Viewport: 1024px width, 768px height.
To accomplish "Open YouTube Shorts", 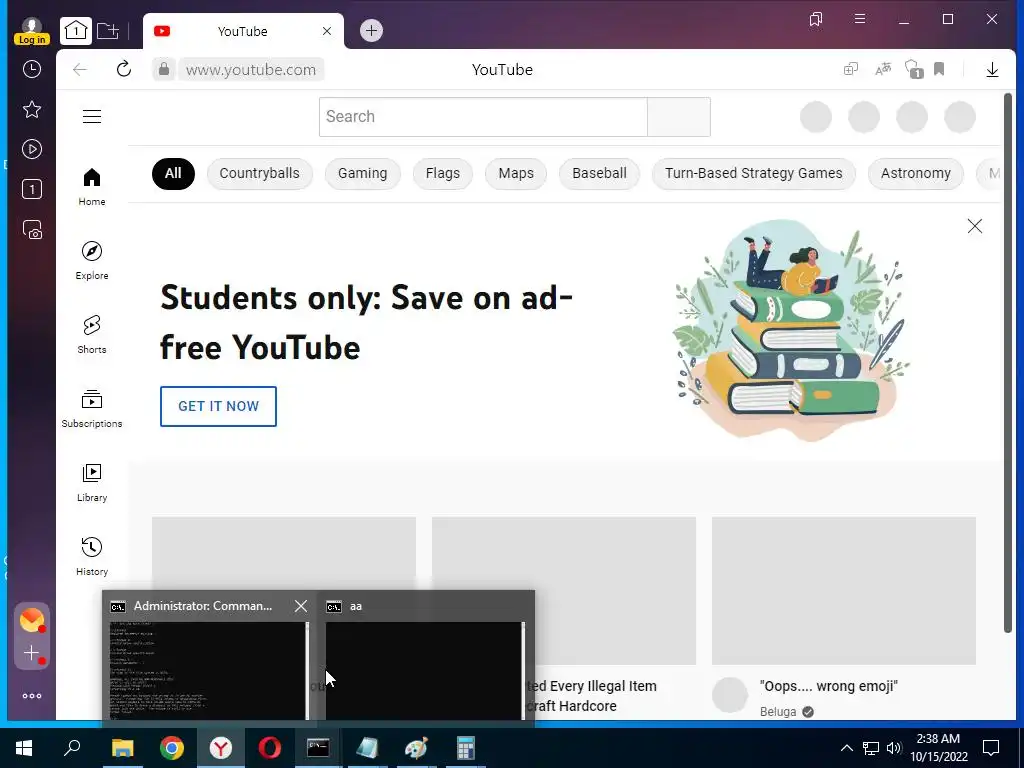I will tap(92, 334).
